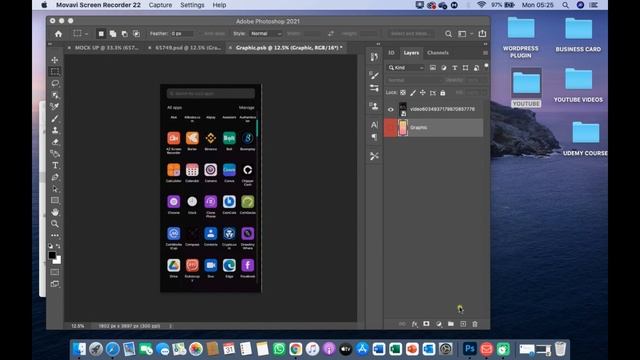
Task: Switch to the Channels tab
Action: pos(438,53)
